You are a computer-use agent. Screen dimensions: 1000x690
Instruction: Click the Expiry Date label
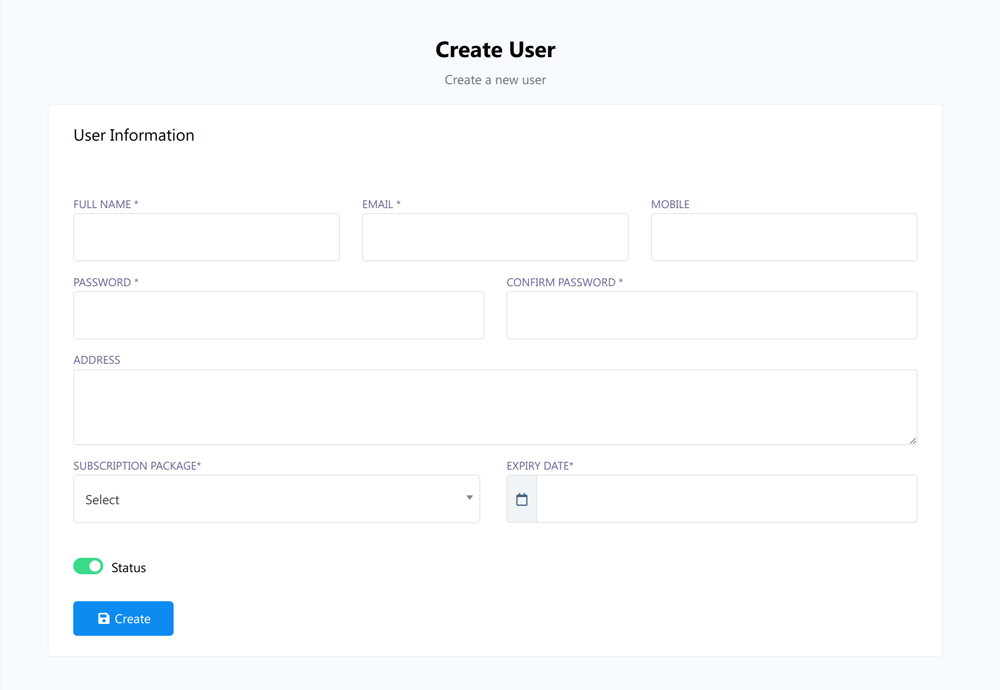(540, 466)
